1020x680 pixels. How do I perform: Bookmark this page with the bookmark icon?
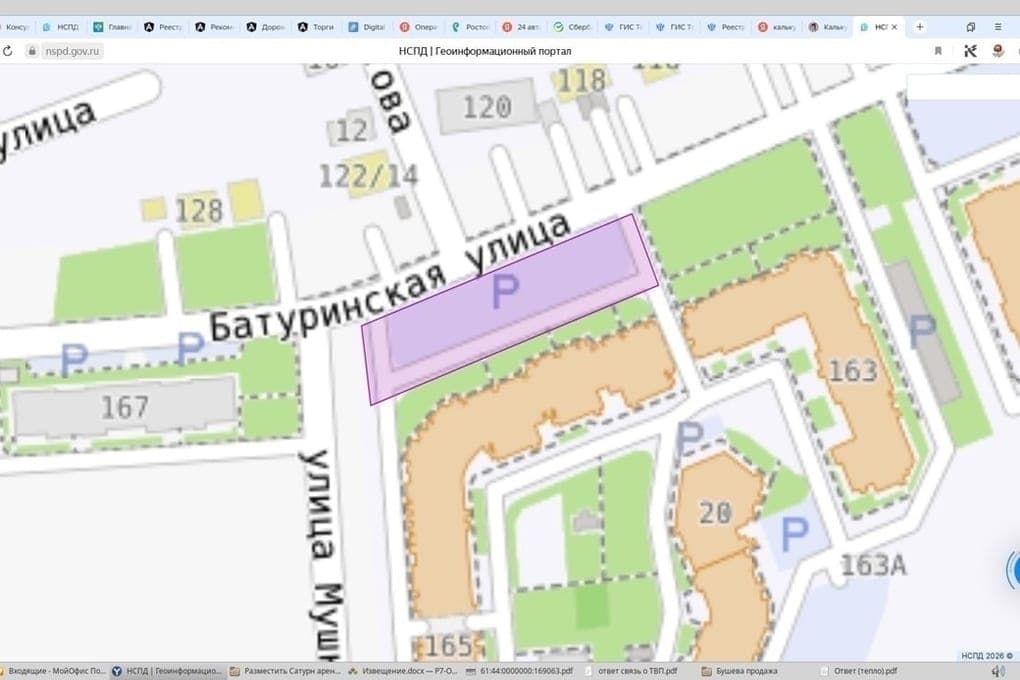click(x=938, y=51)
